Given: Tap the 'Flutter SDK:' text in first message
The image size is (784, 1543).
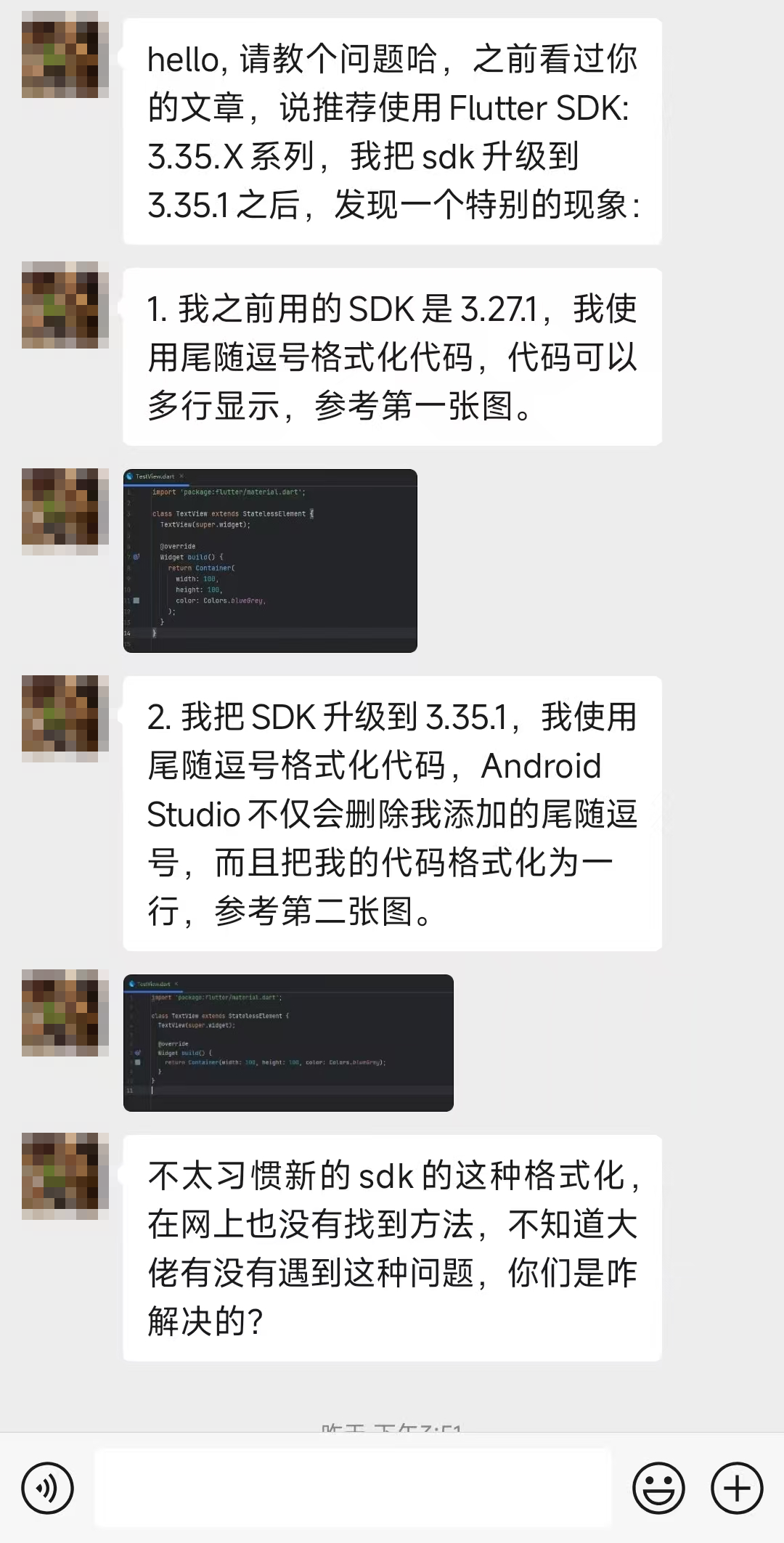Looking at the screenshot, I should [539, 108].
